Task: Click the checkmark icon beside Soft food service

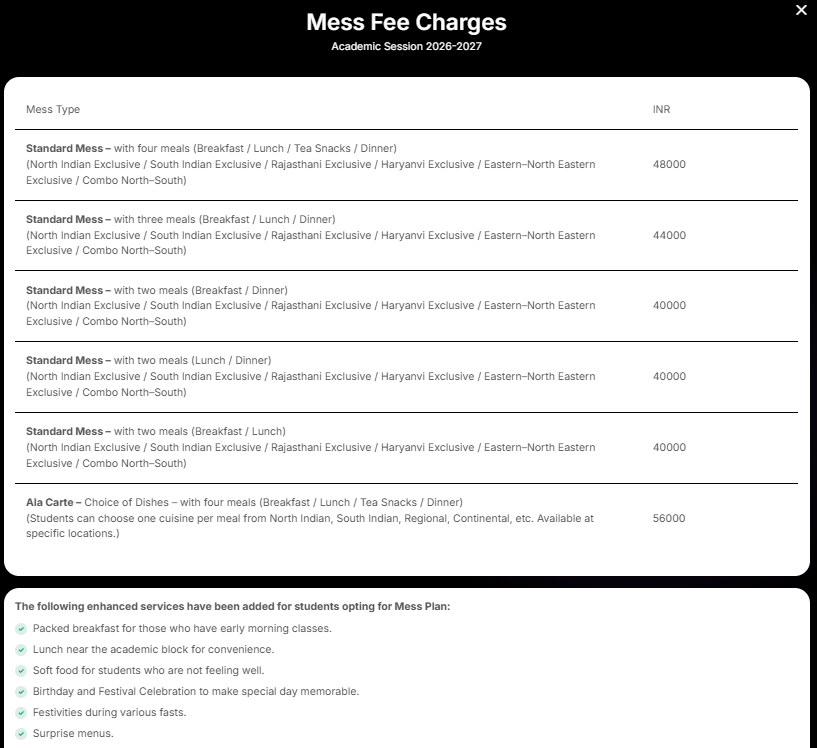Action: point(20,670)
